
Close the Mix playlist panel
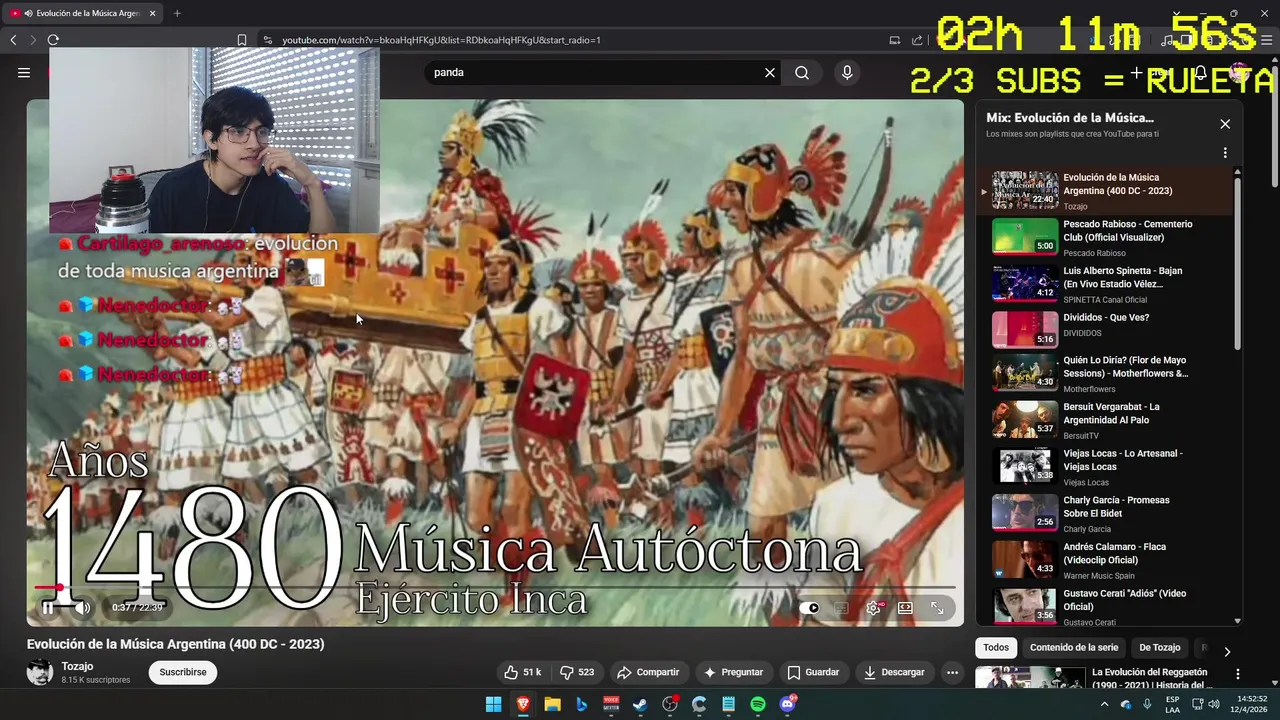coord(1225,124)
